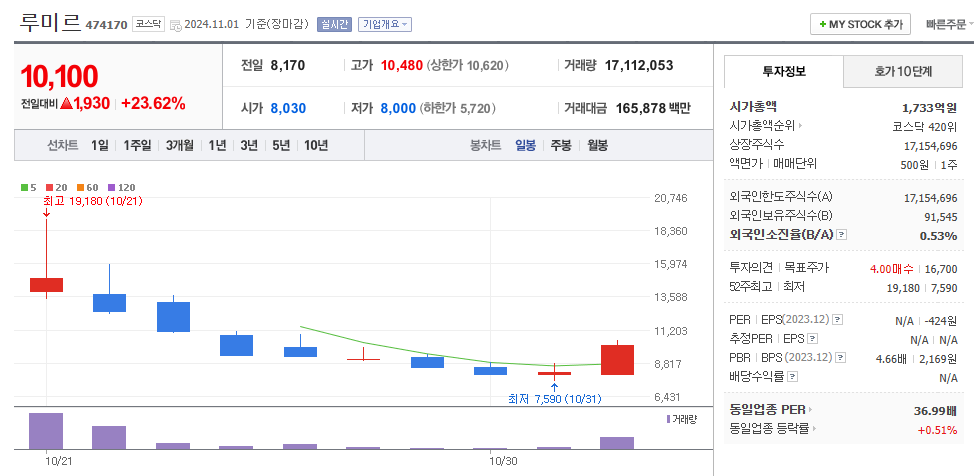Click the 목표주가 16,700 value
The height and width of the screenshot is (476, 980).
pyautogui.click(x=940, y=269)
